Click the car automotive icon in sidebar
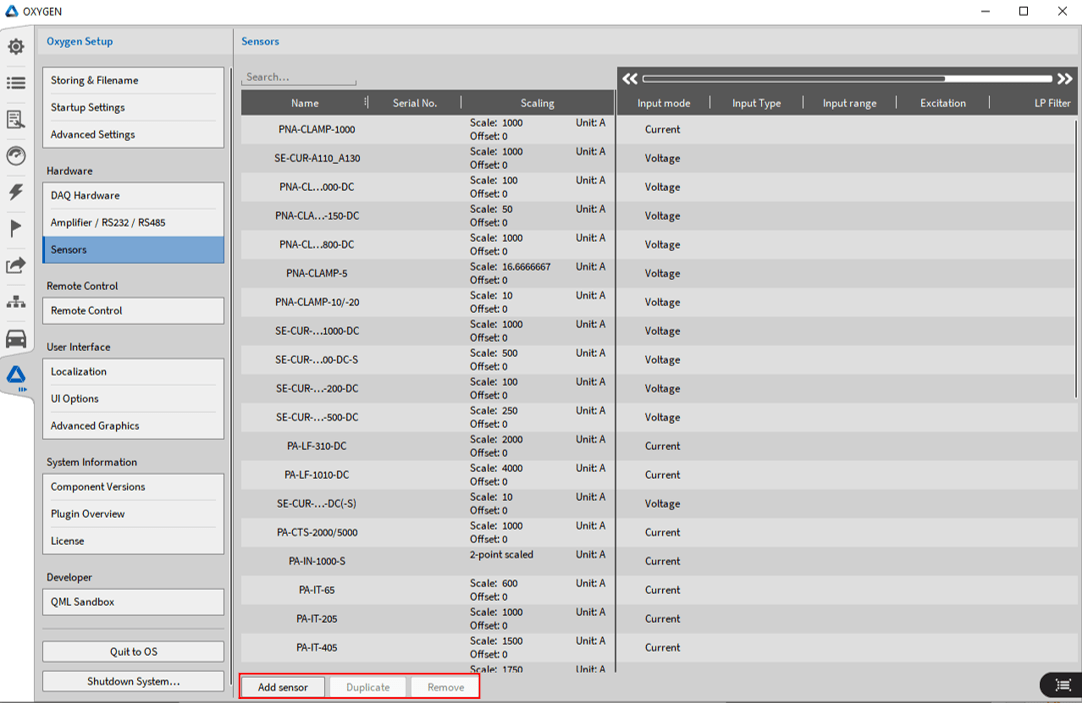This screenshot has height=703, width=1083. [x=16, y=338]
